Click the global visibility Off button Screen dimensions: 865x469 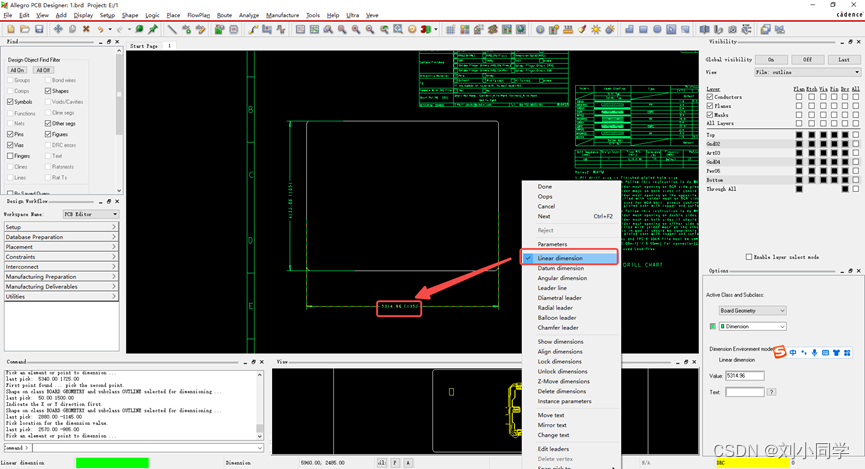click(x=808, y=60)
